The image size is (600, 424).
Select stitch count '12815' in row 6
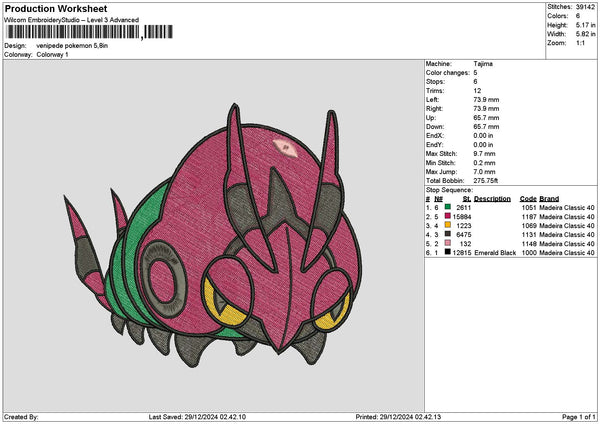(462, 253)
